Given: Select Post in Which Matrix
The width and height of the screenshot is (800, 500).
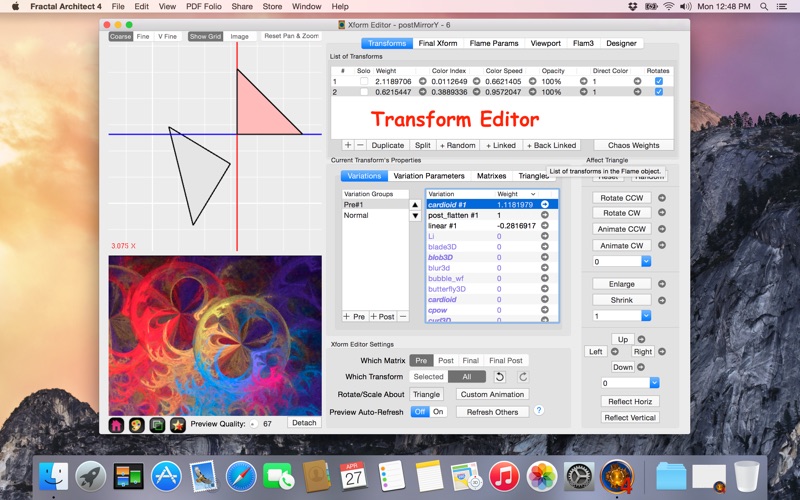Looking at the screenshot, I should click(x=446, y=360).
